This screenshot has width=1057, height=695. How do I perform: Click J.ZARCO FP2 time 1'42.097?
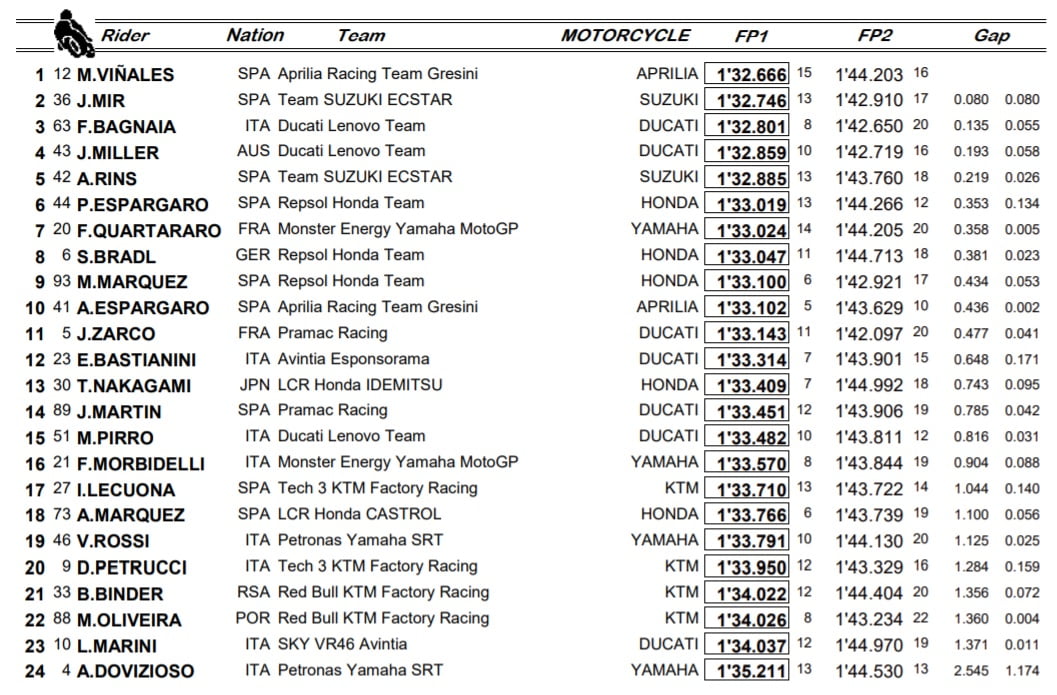869,334
